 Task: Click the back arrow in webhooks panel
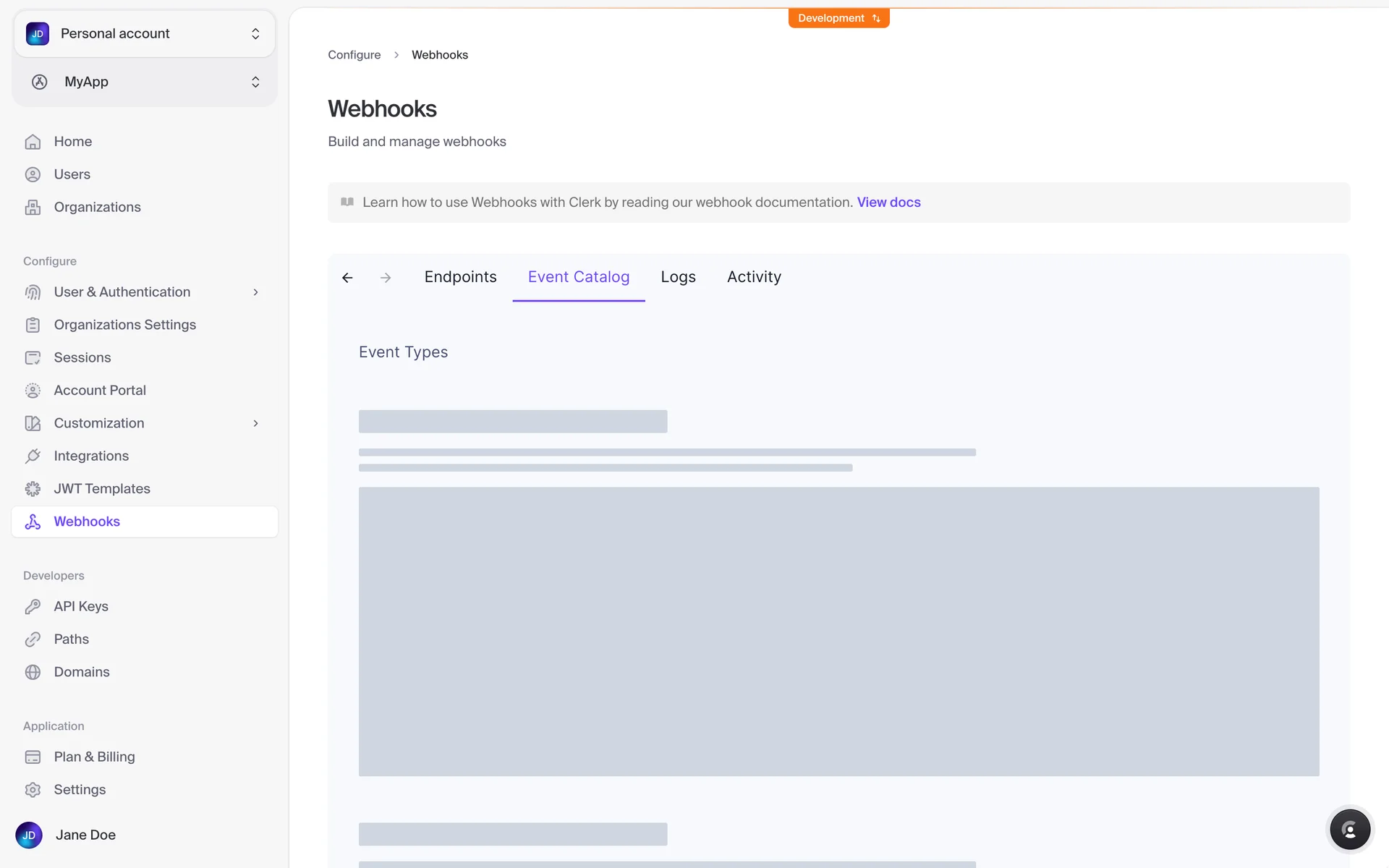(347, 278)
